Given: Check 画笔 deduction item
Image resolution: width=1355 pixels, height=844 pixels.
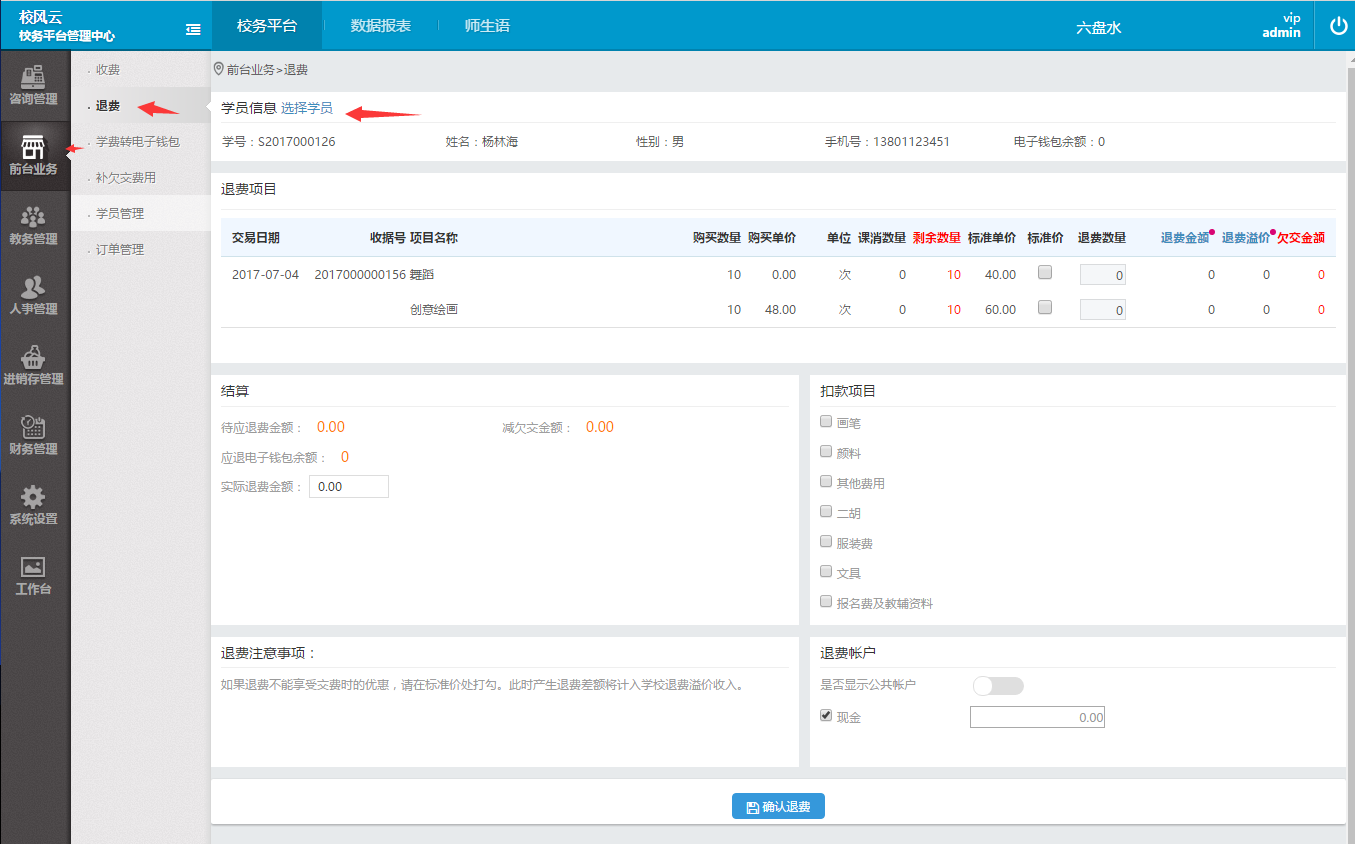Looking at the screenshot, I should click(826, 422).
